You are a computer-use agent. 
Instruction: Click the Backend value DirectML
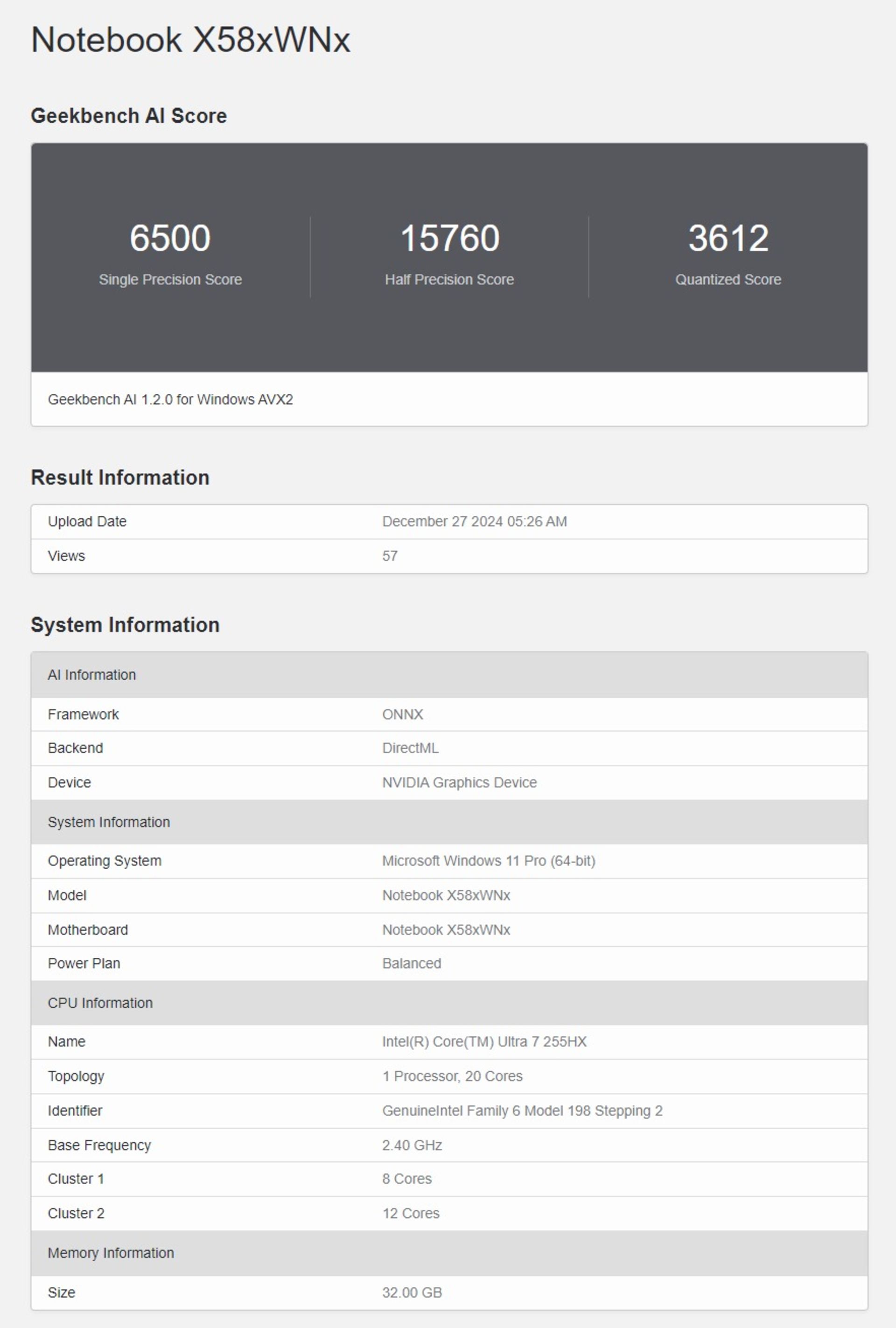click(410, 748)
